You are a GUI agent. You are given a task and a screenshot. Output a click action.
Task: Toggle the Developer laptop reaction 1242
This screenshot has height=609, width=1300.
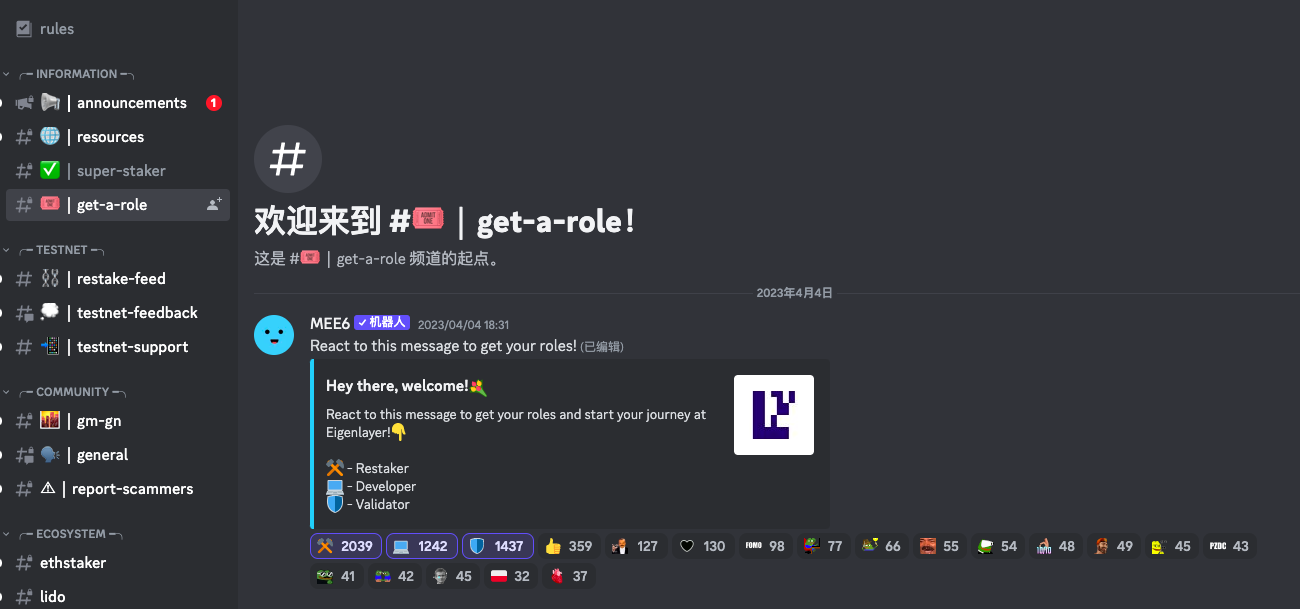tap(422, 546)
